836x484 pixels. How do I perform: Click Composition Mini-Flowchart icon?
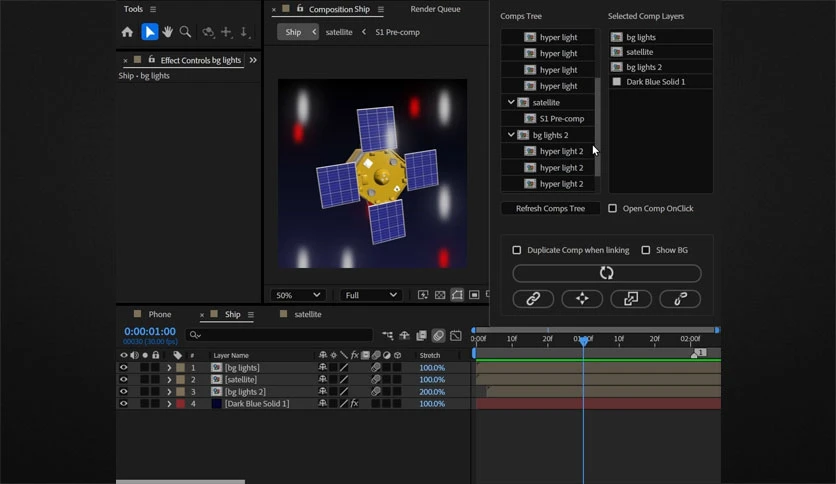[388, 335]
